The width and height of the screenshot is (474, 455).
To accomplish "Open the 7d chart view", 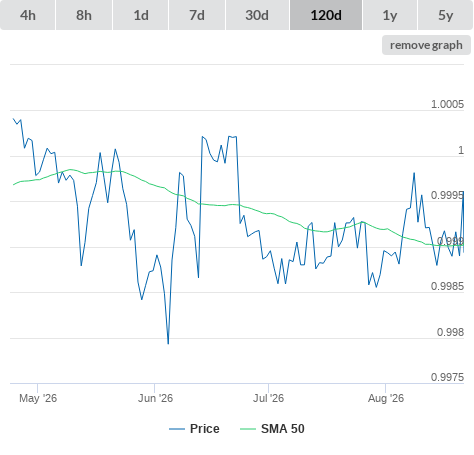I will pos(197,15).
